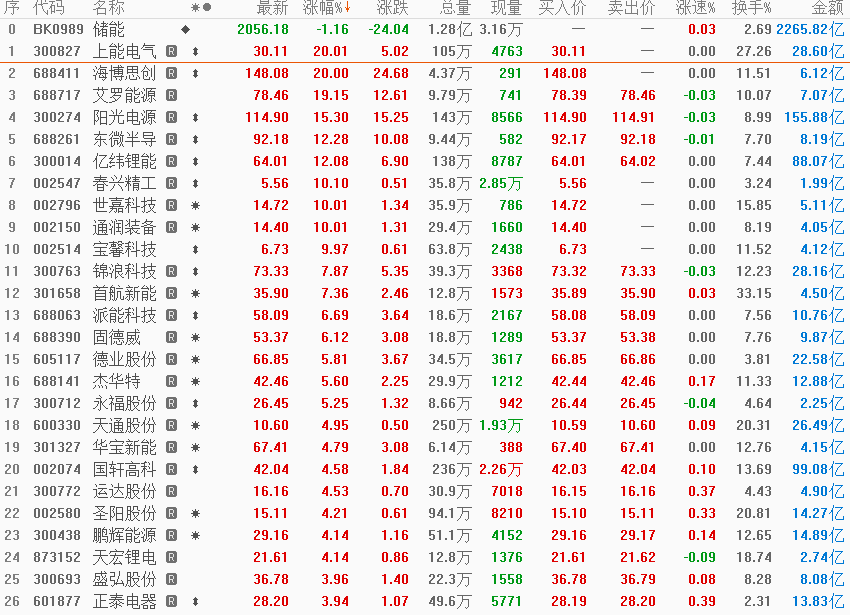The height and width of the screenshot is (615, 850).
Task: Sort by the 换手% column header
Action: [751, 8]
